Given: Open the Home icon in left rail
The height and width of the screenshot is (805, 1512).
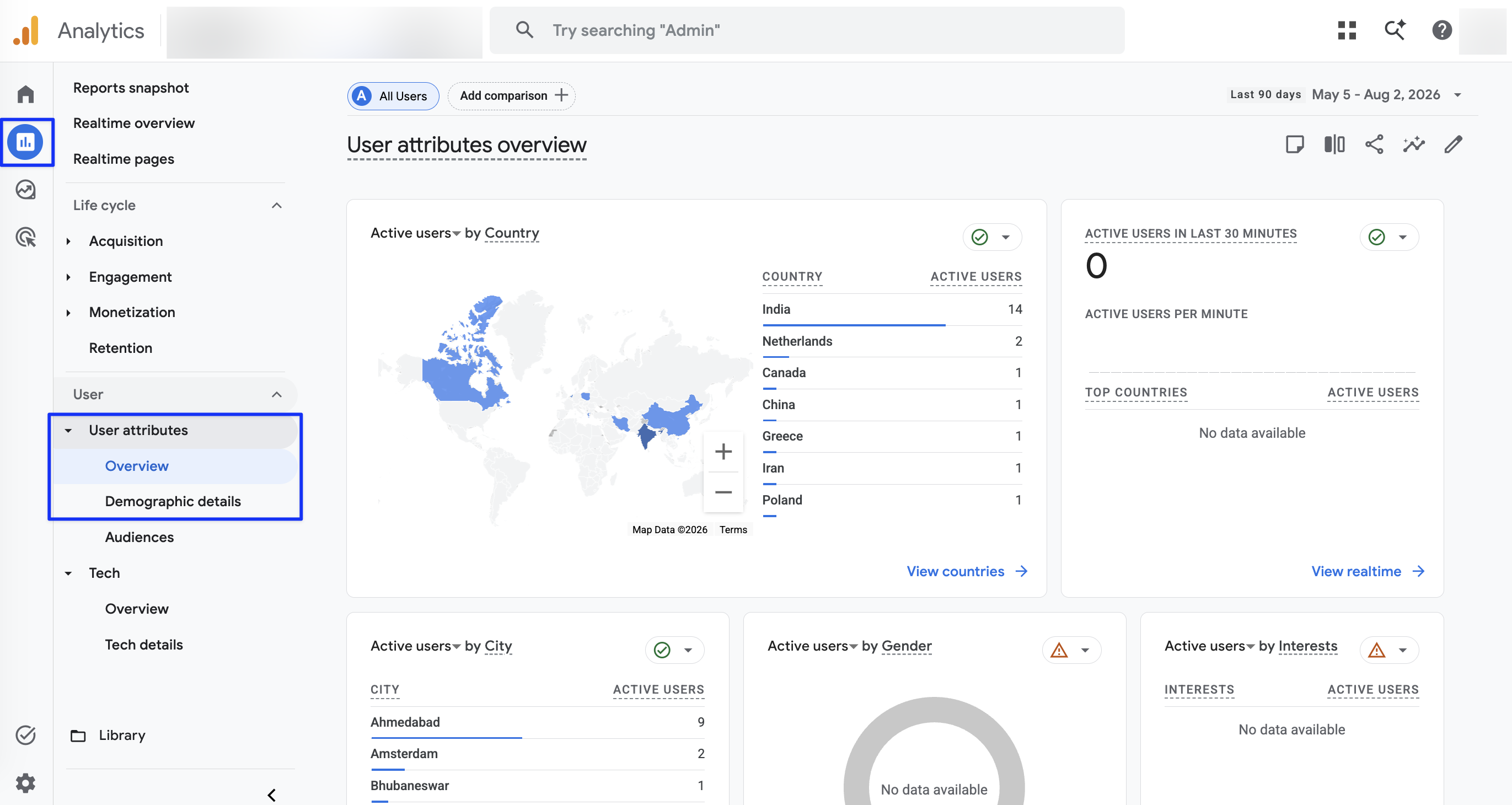Looking at the screenshot, I should click(x=26, y=94).
